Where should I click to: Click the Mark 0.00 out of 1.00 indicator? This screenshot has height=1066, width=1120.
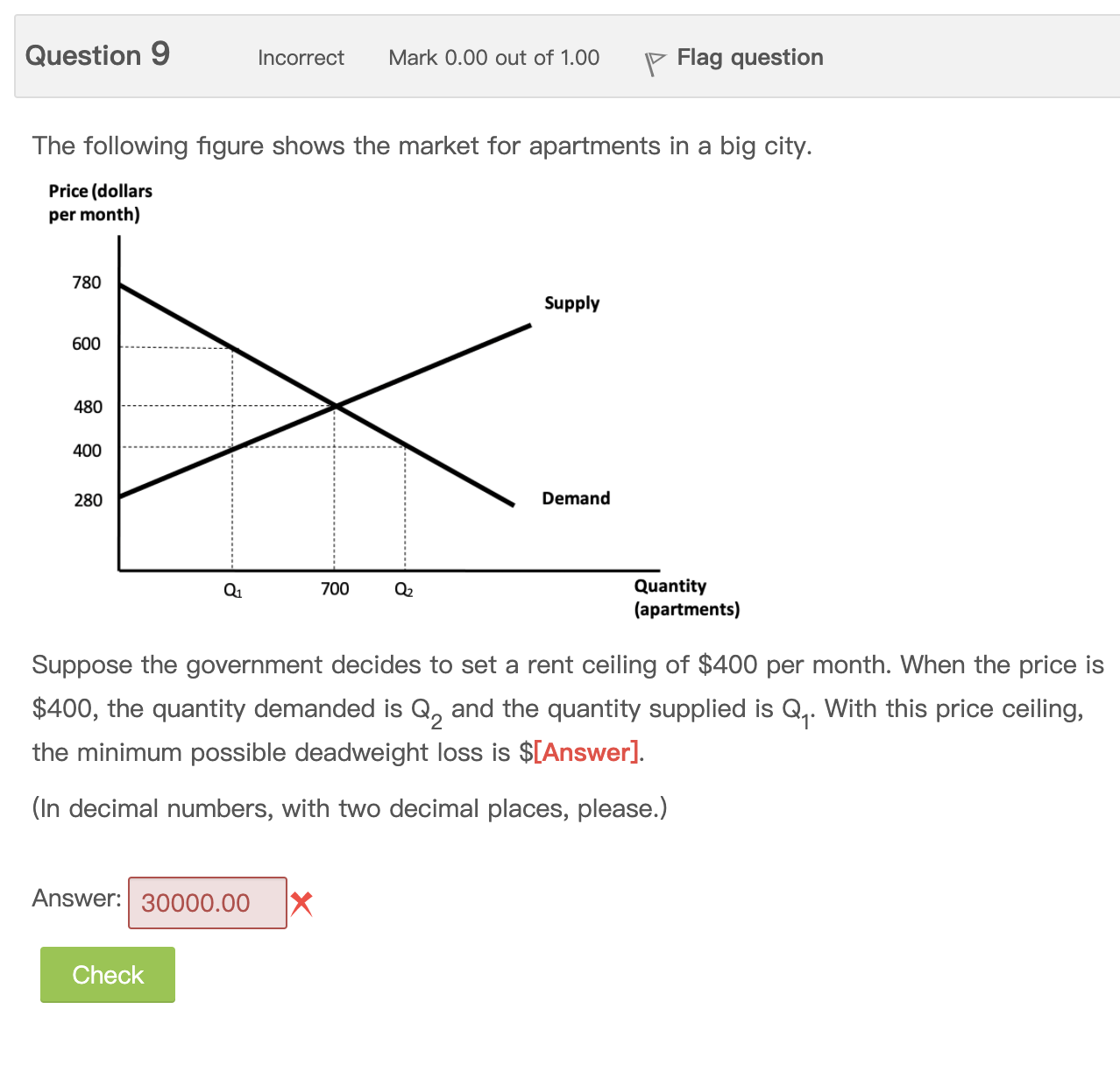(494, 58)
